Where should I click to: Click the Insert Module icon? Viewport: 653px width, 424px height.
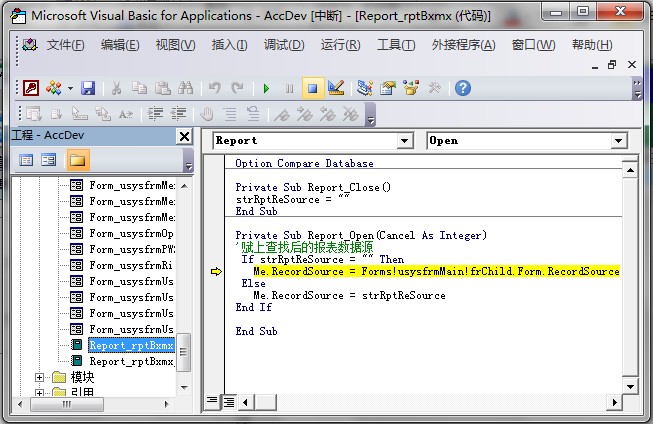54,88
